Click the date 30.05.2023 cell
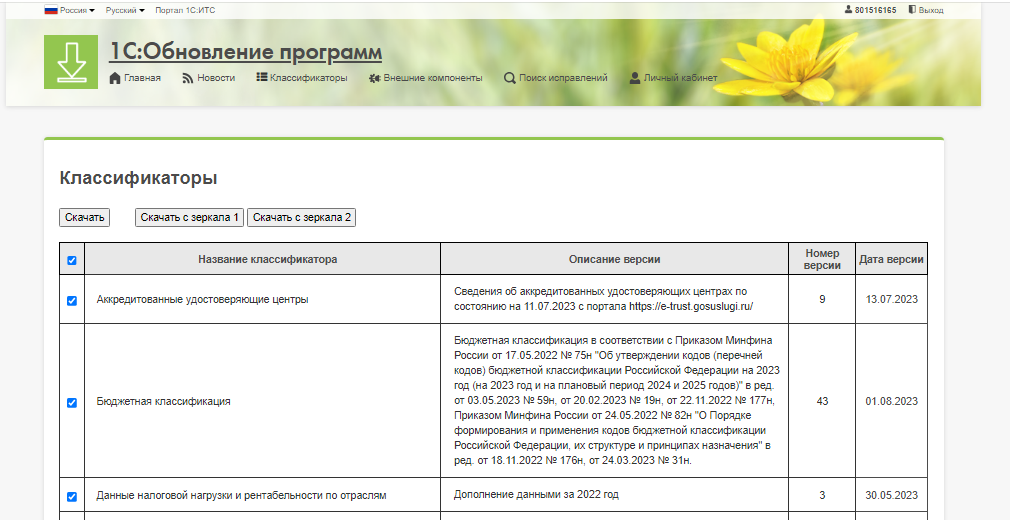Viewport: 1010px width, 520px height. (891, 495)
